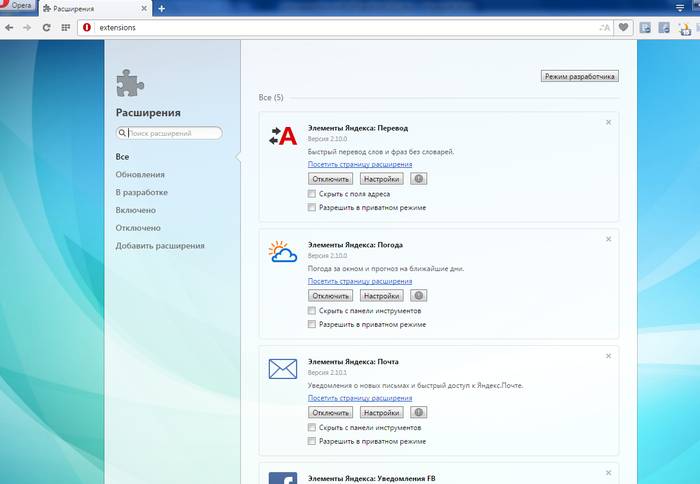Screen dimensions: 700x484
Task: Enable 'Скрыть с поля адреса' checkbox
Action: coord(313,194)
